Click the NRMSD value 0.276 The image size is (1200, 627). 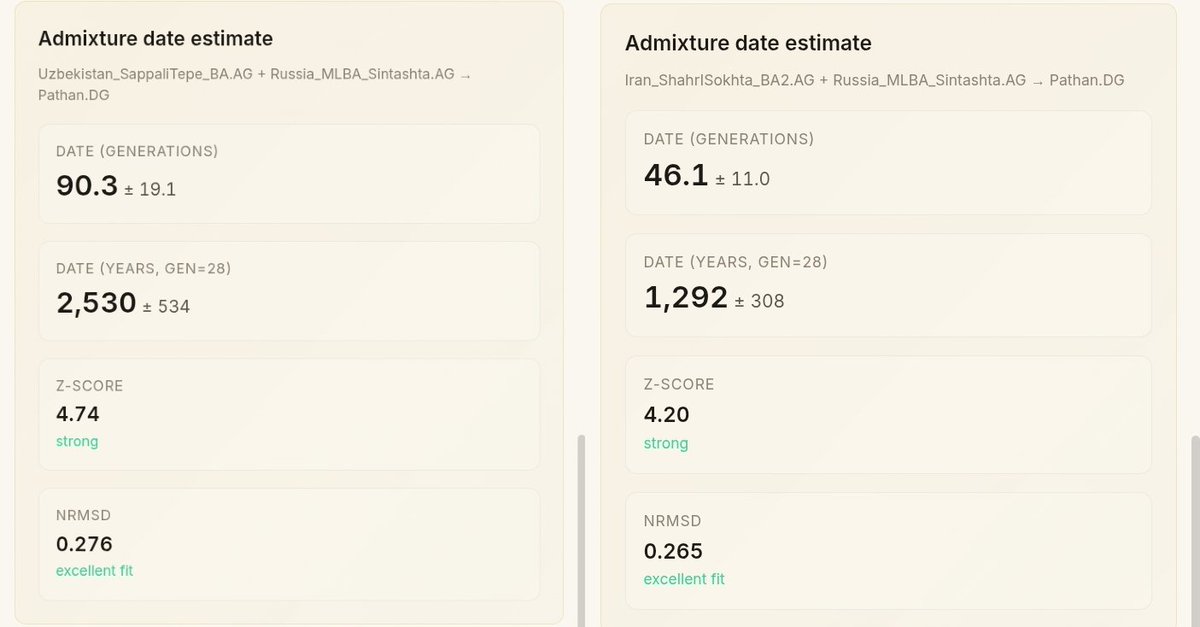click(84, 544)
